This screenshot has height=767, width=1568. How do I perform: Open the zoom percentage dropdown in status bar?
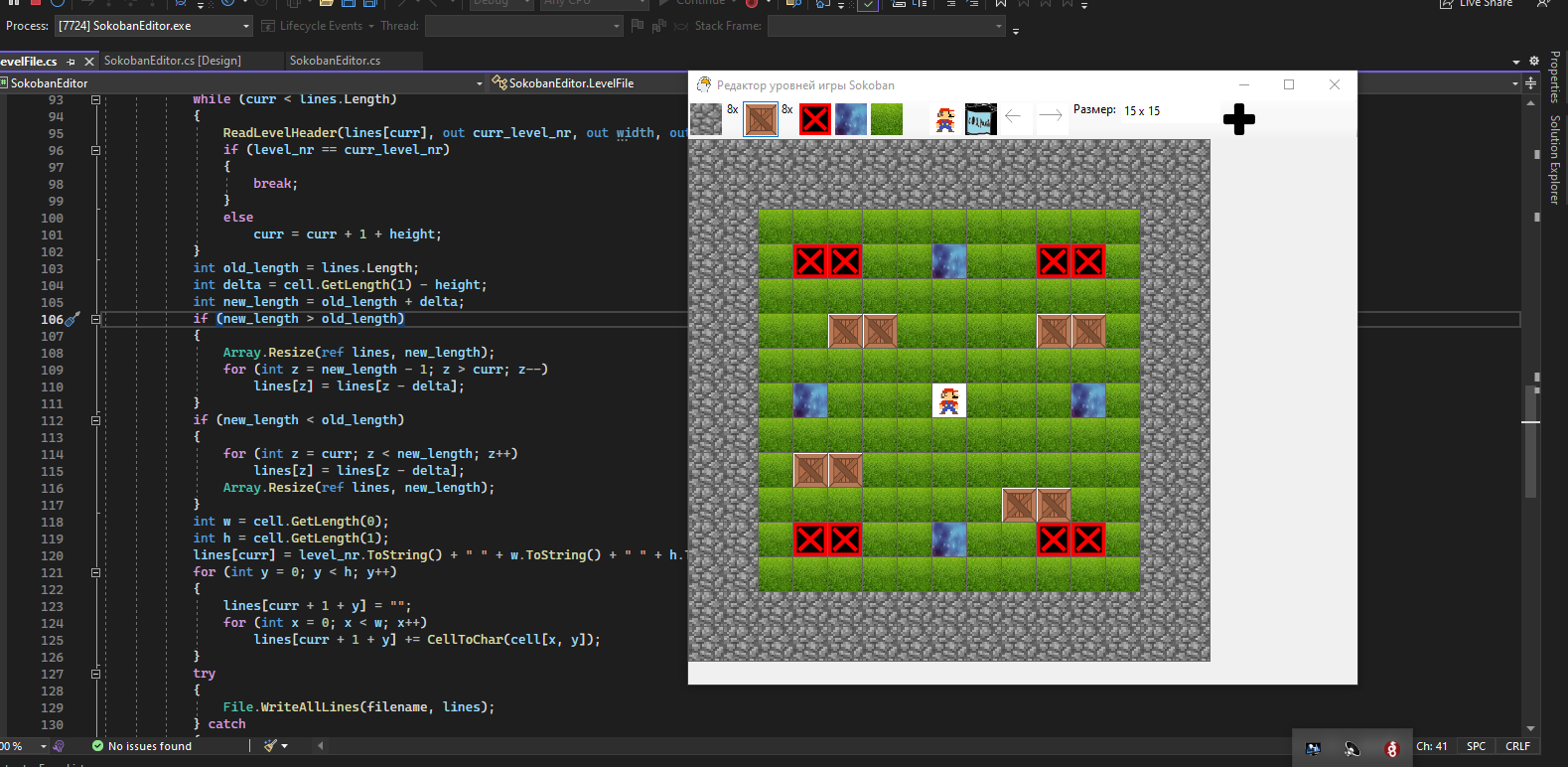pyautogui.click(x=44, y=746)
